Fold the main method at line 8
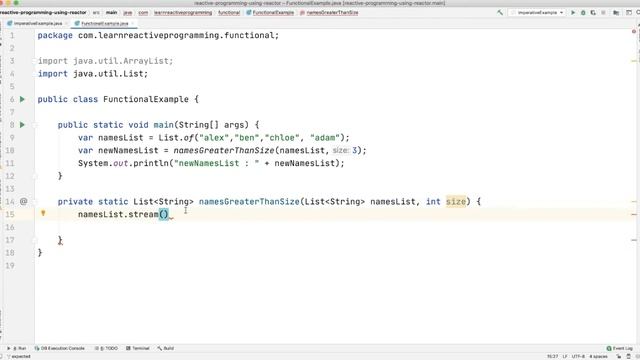Screen dimensions: 640x360 [x=35, y=124]
